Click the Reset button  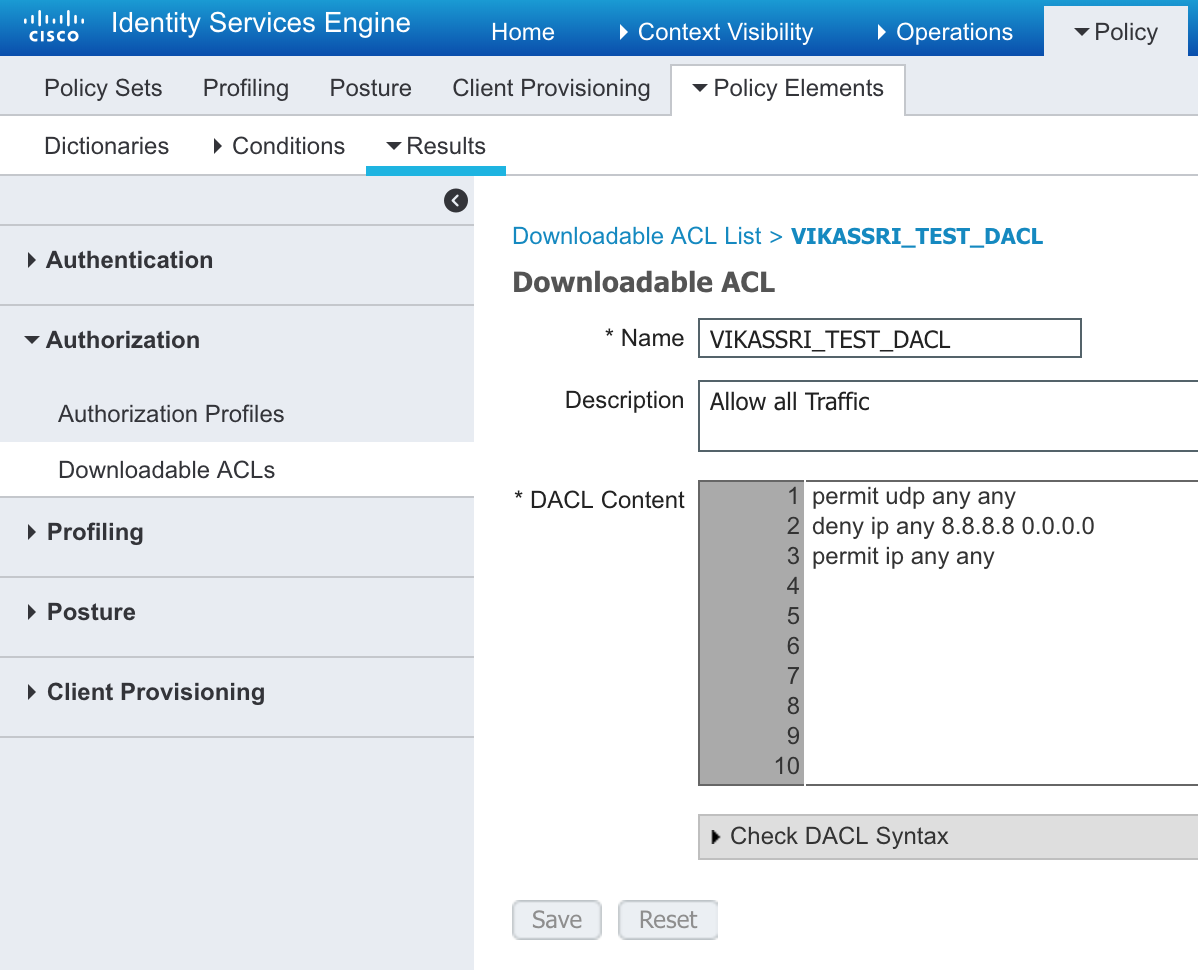(x=668, y=920)
